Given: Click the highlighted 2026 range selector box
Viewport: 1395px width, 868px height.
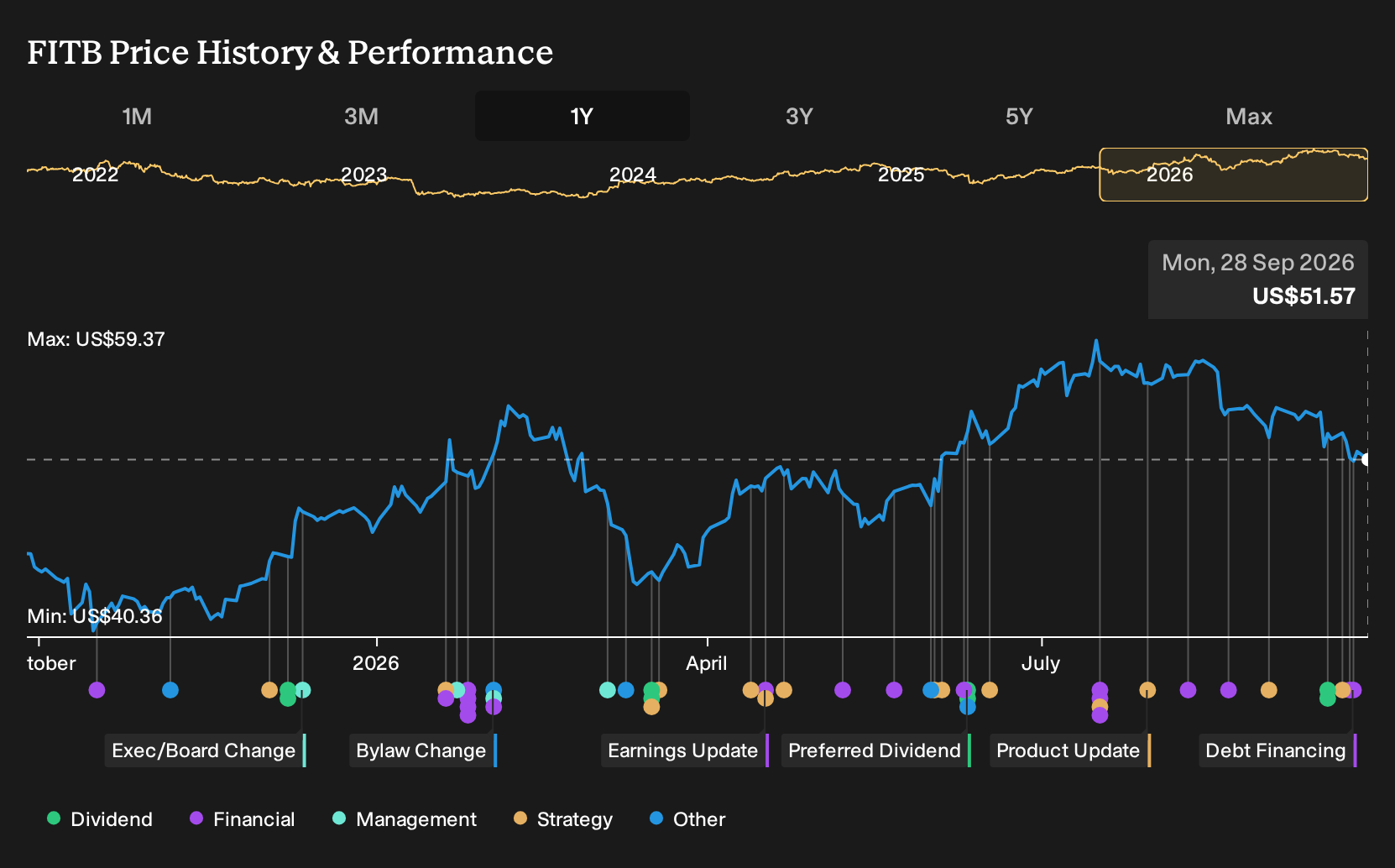Looking at the screenshot, I should click(x=1233, y=175).
